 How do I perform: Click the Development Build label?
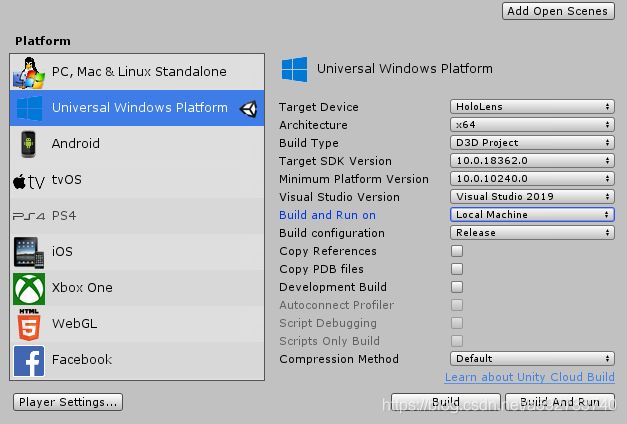333,287
